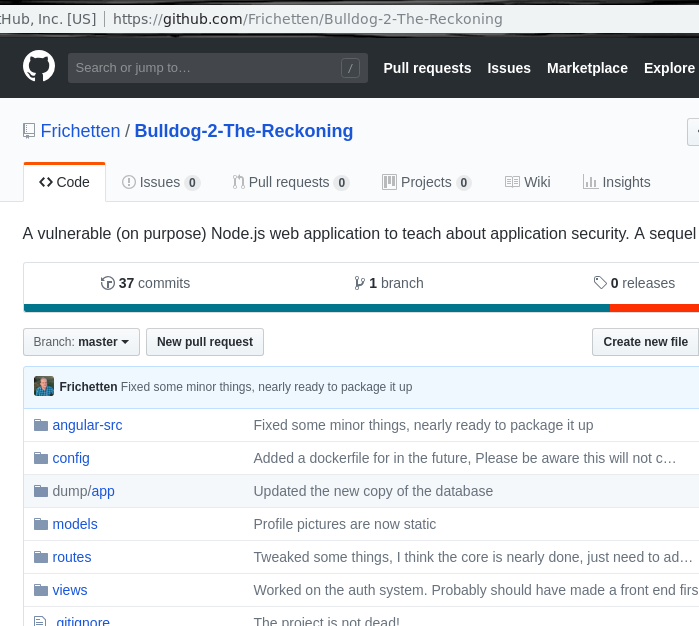Click the releases tag icon

coord(600,283)
